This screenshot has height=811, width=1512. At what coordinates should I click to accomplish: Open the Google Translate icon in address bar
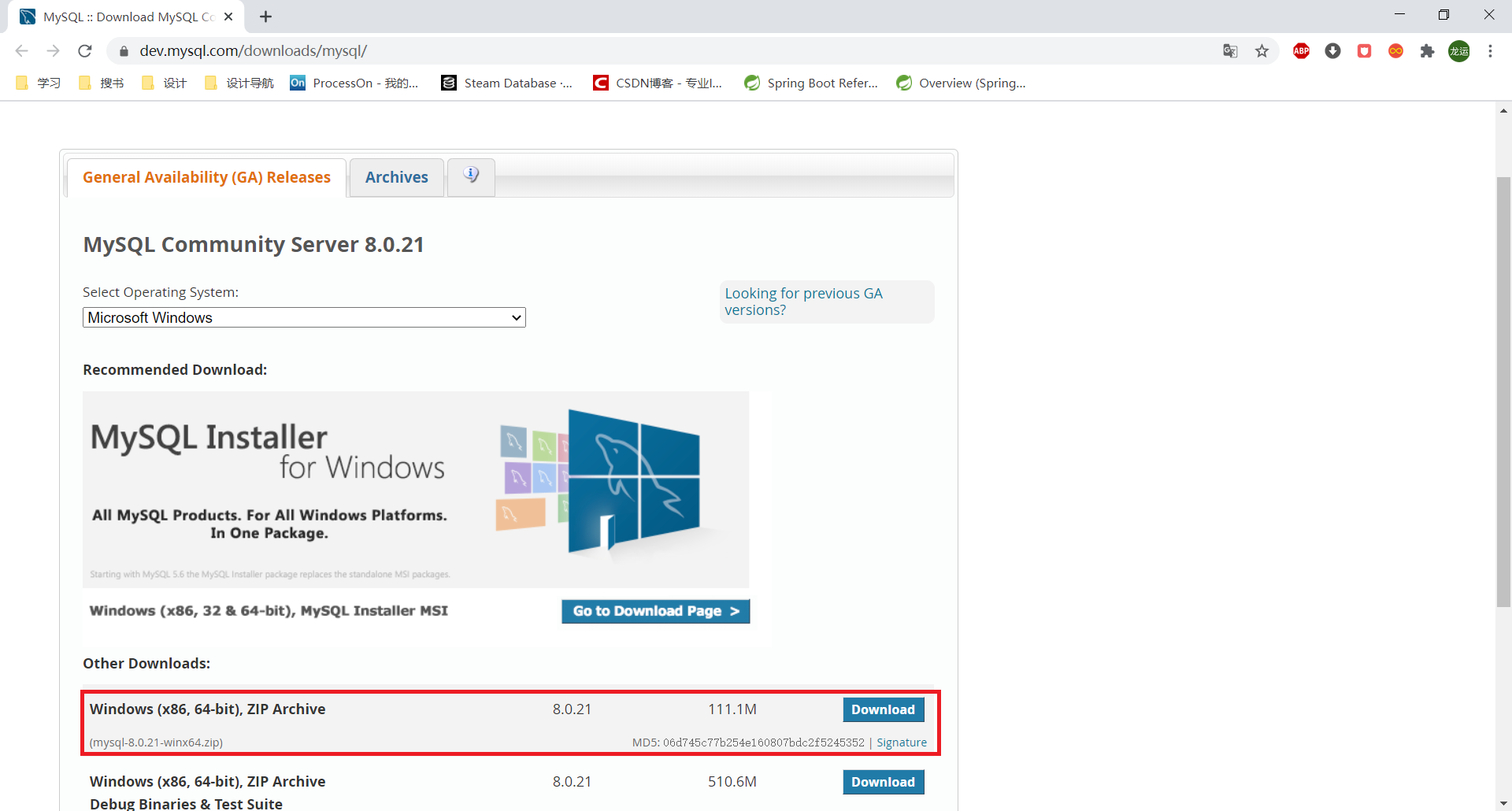(x=1230, y=51)
